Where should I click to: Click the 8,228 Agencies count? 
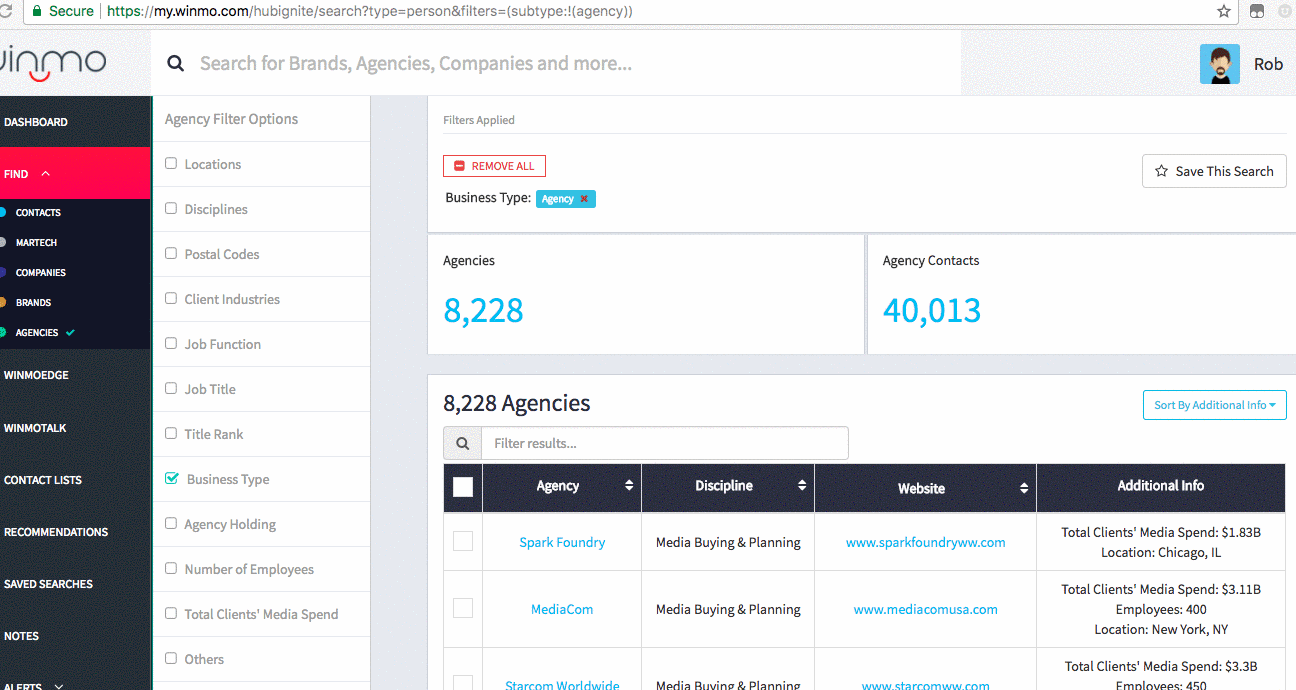coord(483,310)
